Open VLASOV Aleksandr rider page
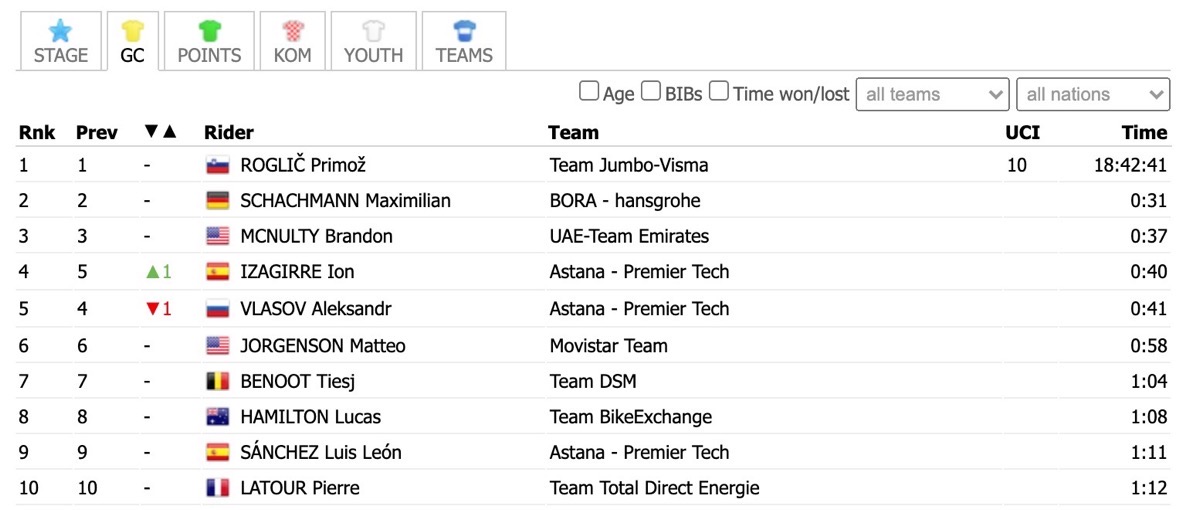The image size is (1200, 510). point(316,309)
